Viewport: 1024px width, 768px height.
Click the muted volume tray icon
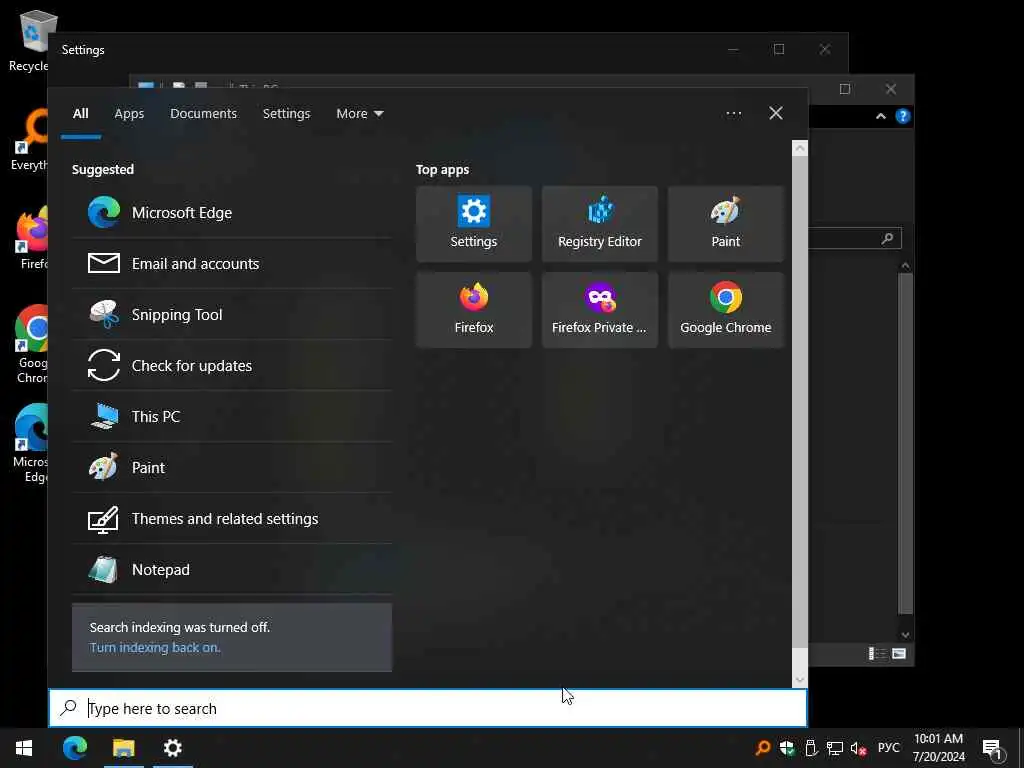coord(858,748)
